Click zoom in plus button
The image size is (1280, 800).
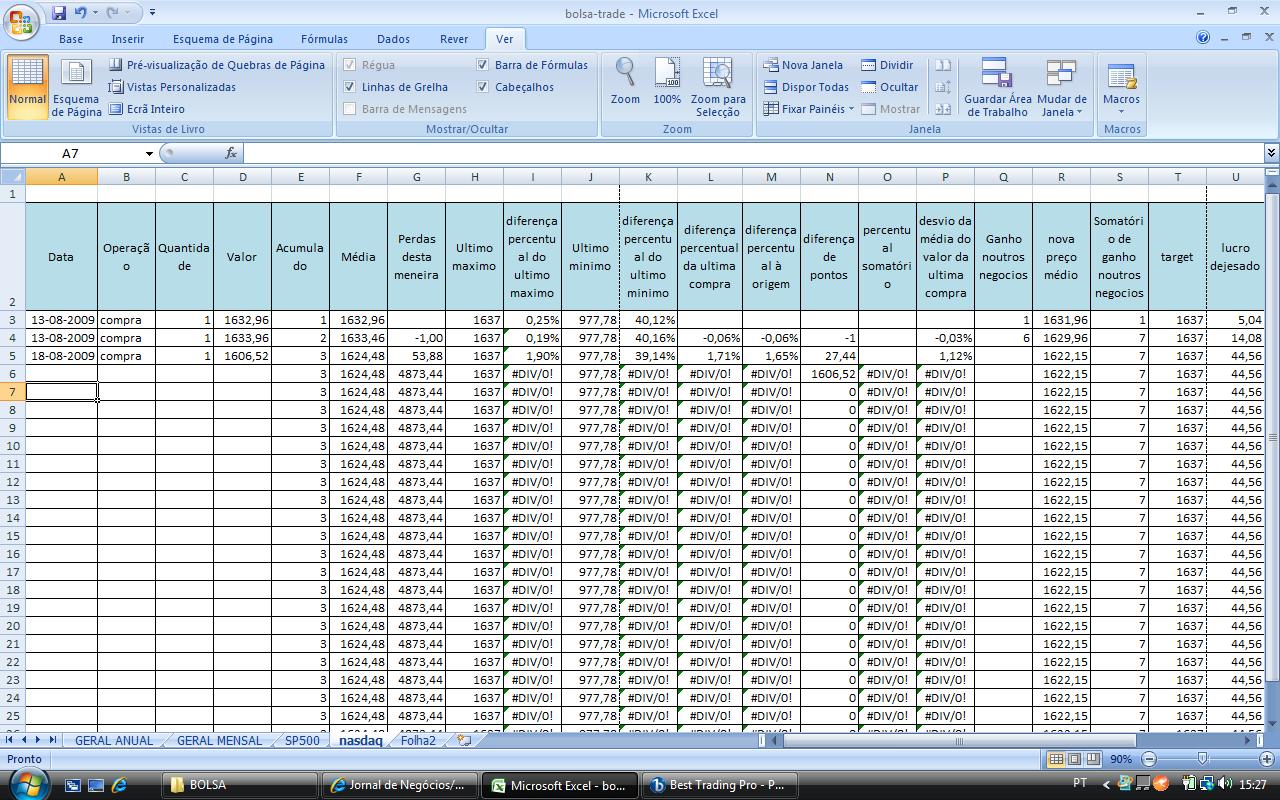coord(1267,759)
